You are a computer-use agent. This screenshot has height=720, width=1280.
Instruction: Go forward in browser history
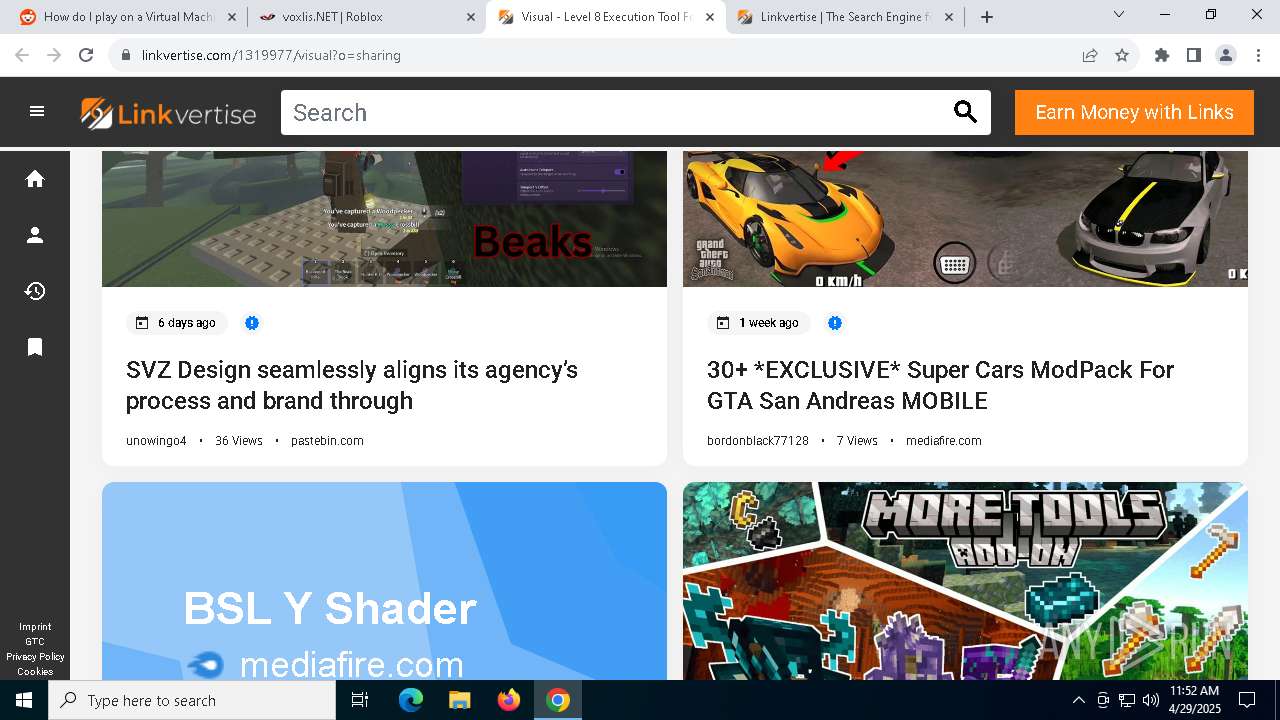pyautogui.click(x=54, y=55)
